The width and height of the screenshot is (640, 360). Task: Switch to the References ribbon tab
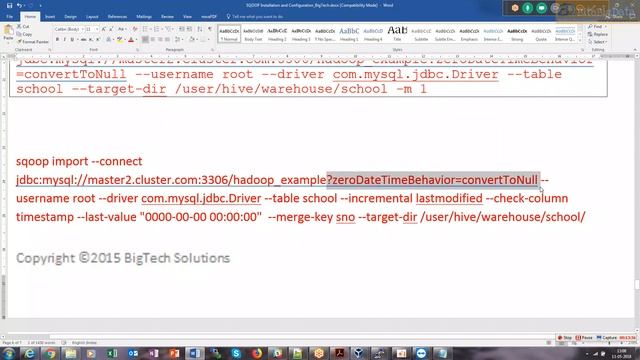tap(117, 17)
